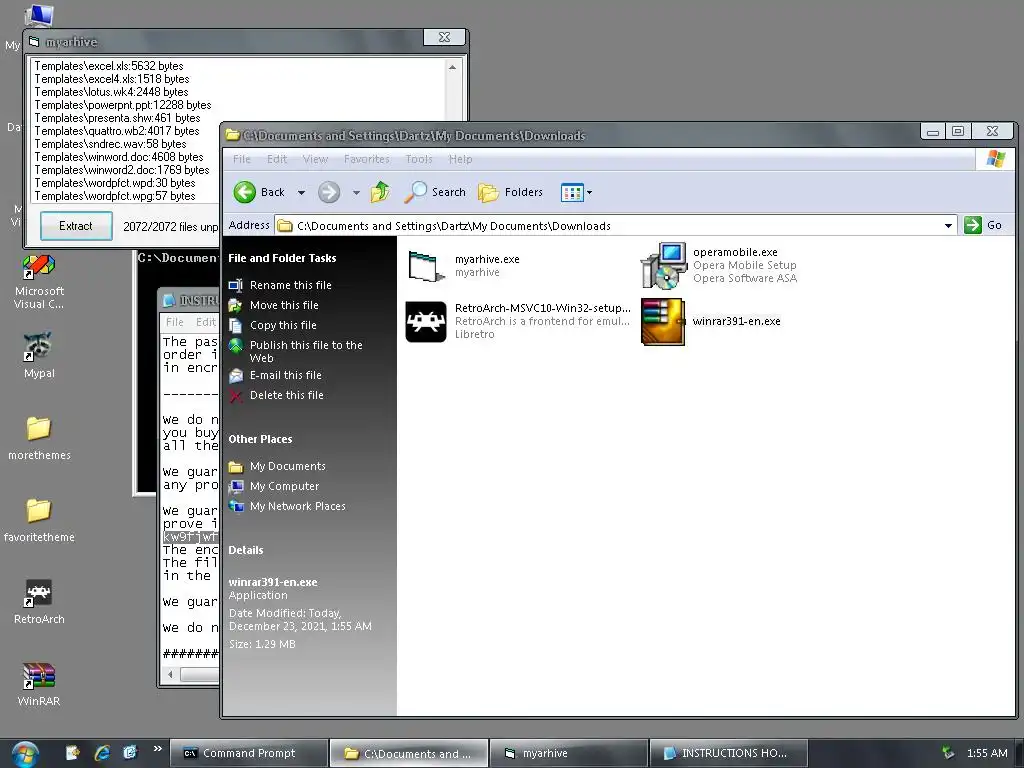Open the Microsoft Visual C desktop shortcut
Image resolution: width=1024 pixels, height=768 pixels.
(39, 282)
